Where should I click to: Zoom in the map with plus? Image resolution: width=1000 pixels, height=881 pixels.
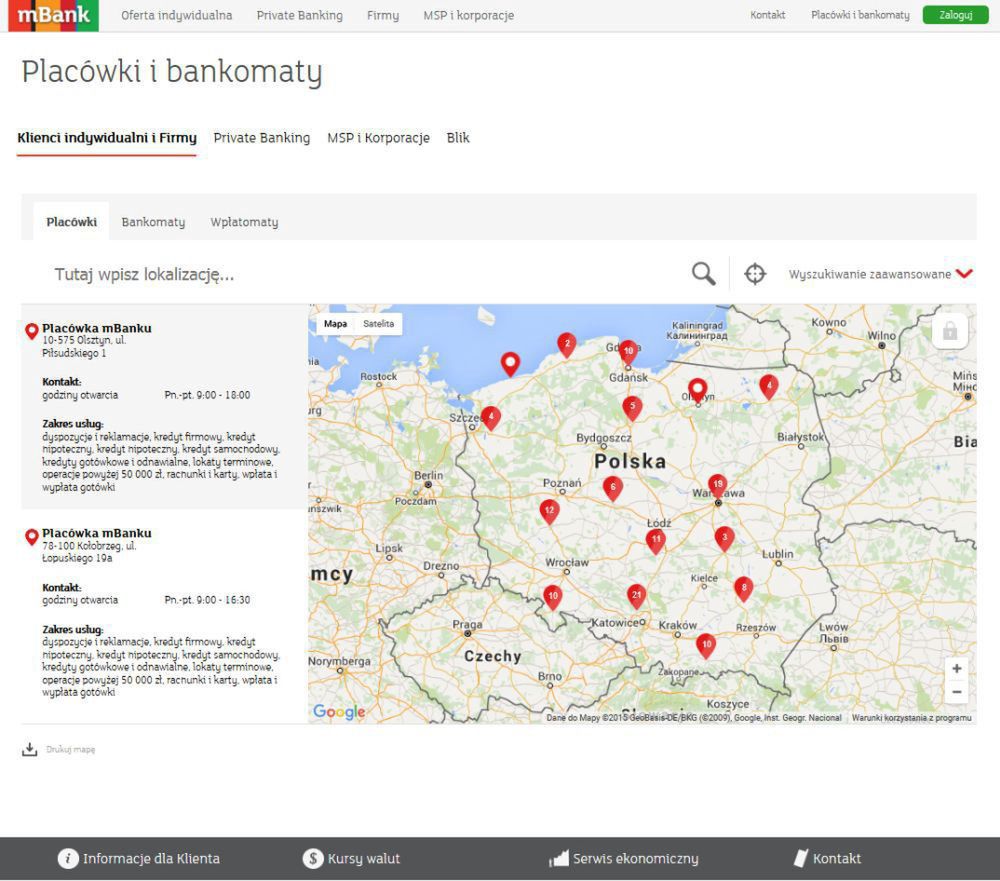pos(957,669)
